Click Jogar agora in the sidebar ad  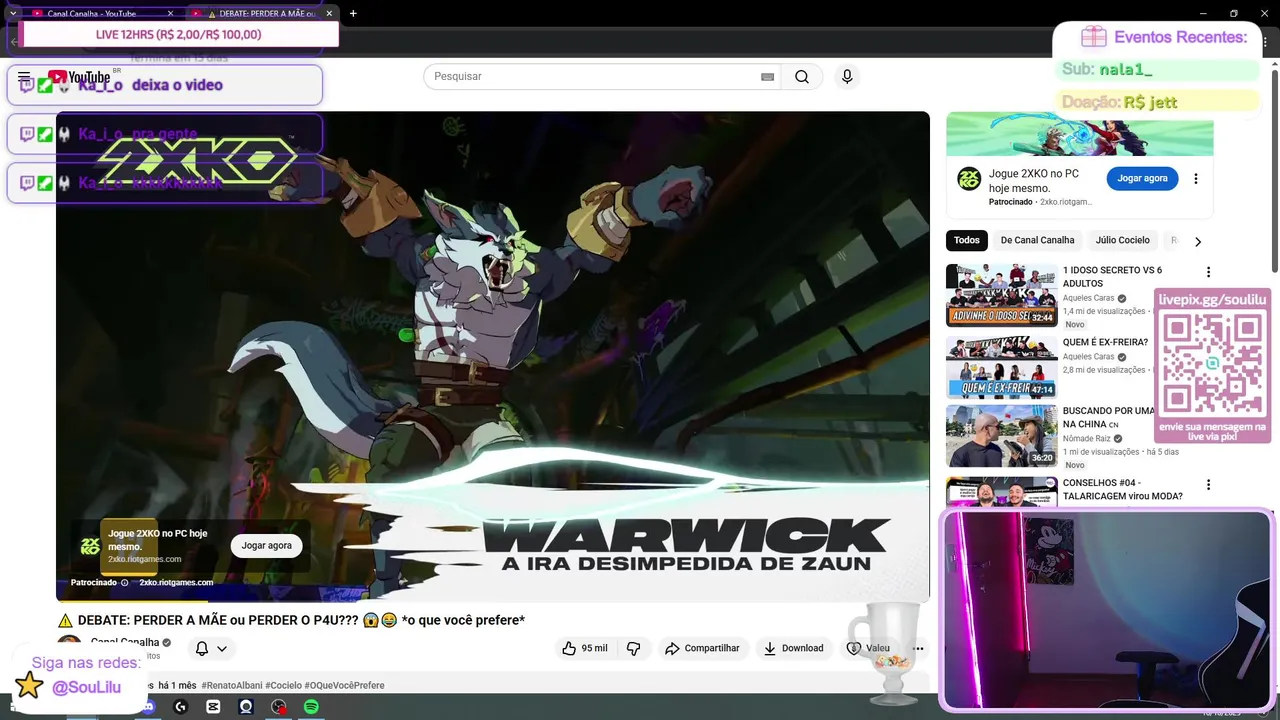1142,178
